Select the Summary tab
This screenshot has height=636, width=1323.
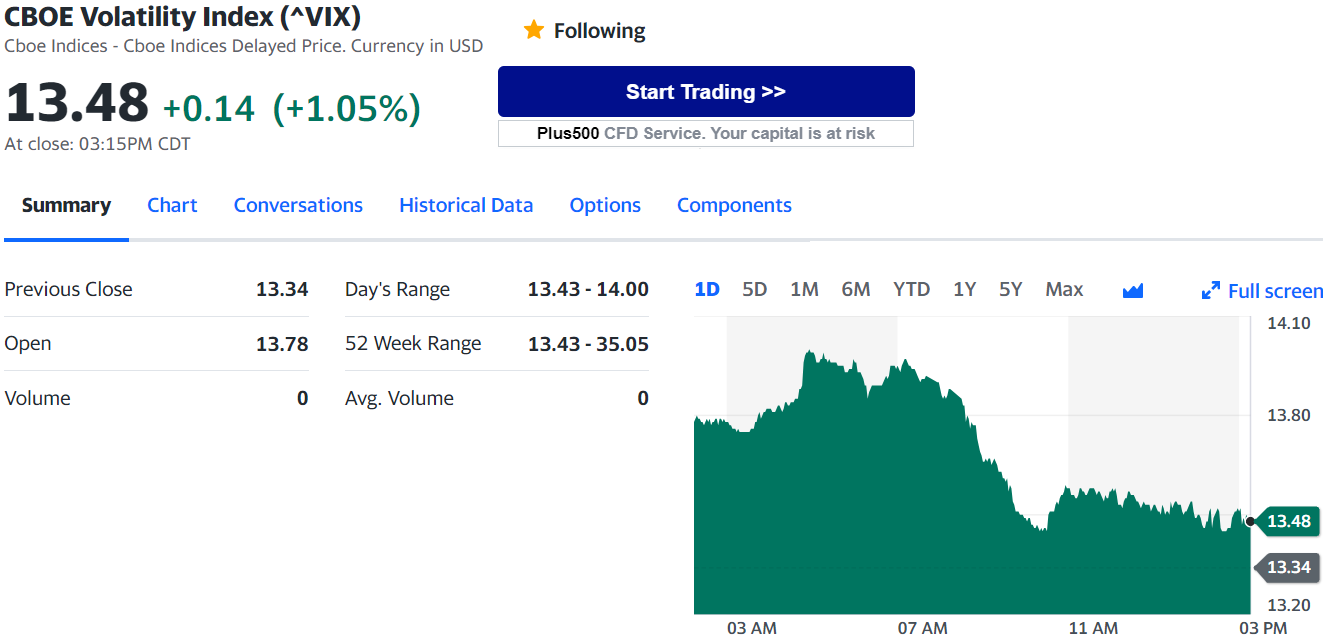click(x=66, y=205)
